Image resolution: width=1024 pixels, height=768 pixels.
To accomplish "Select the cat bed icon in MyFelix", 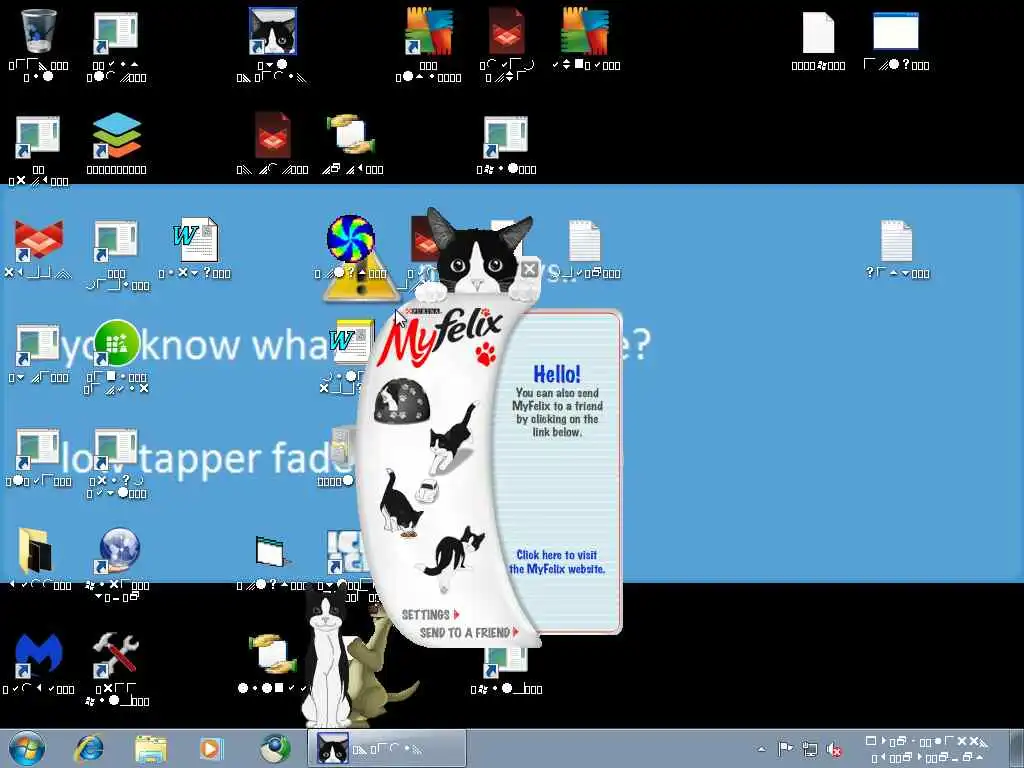I will [x=401, y=401].
